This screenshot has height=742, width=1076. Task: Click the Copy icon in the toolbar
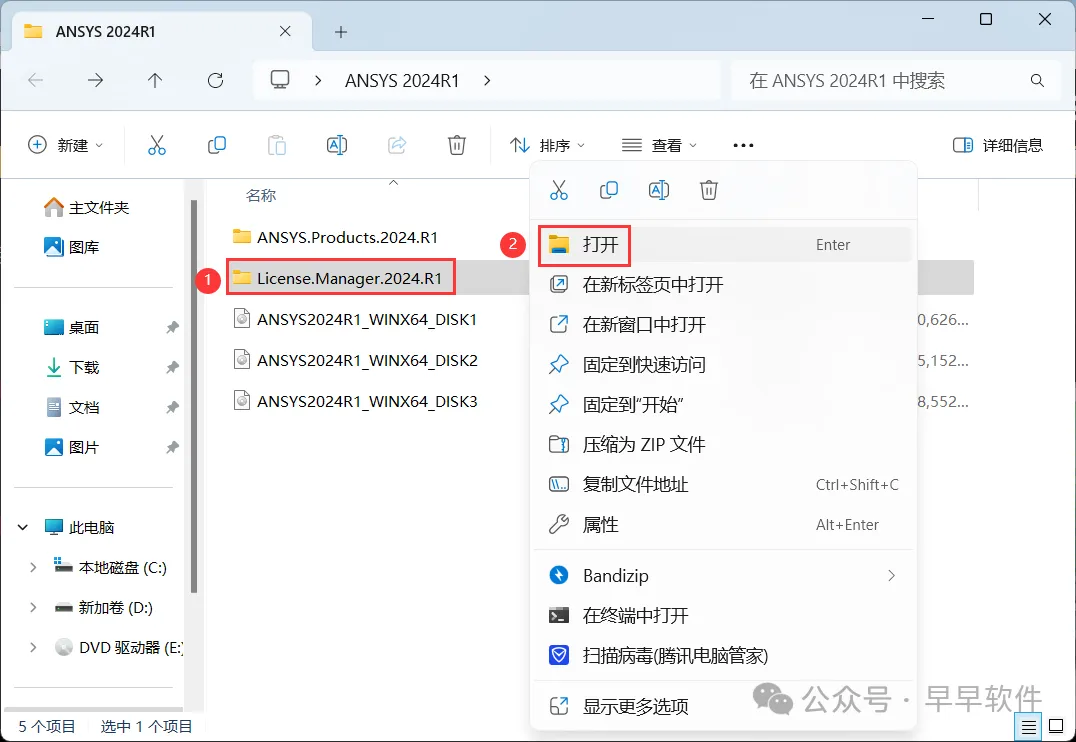point(217,145)
